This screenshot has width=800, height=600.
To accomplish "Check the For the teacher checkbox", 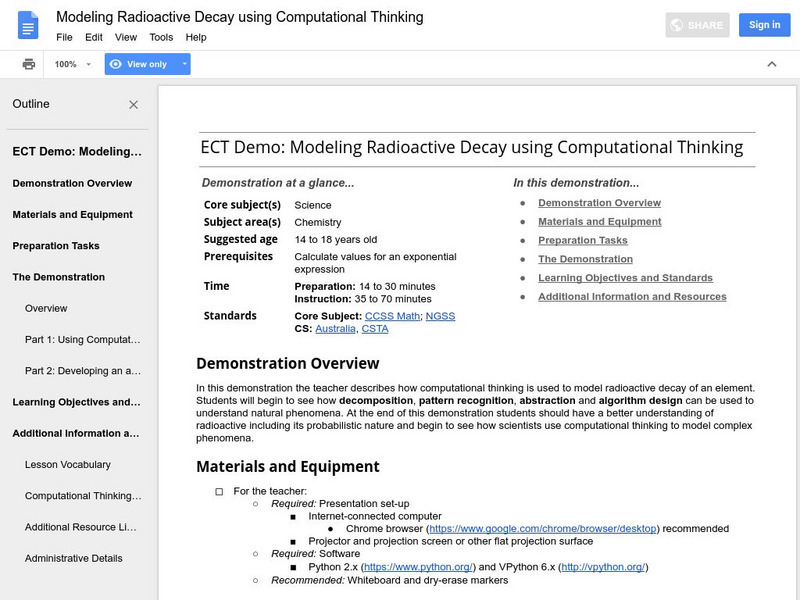I will (x=219, y=492).
